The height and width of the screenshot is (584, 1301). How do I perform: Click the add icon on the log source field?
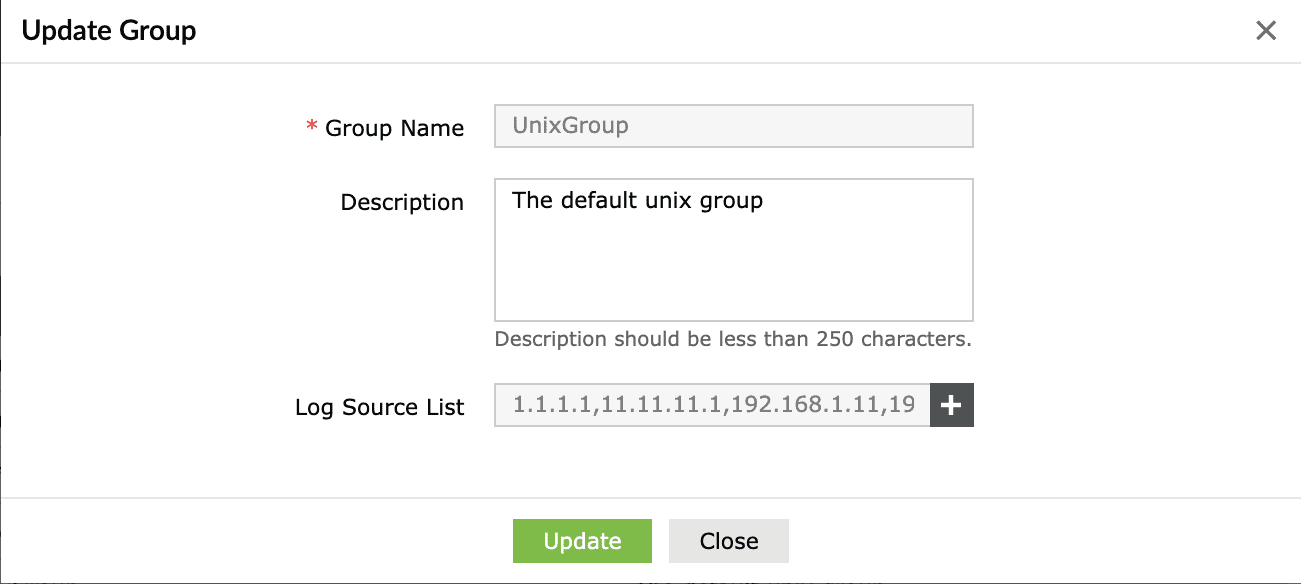coord(951,405)
